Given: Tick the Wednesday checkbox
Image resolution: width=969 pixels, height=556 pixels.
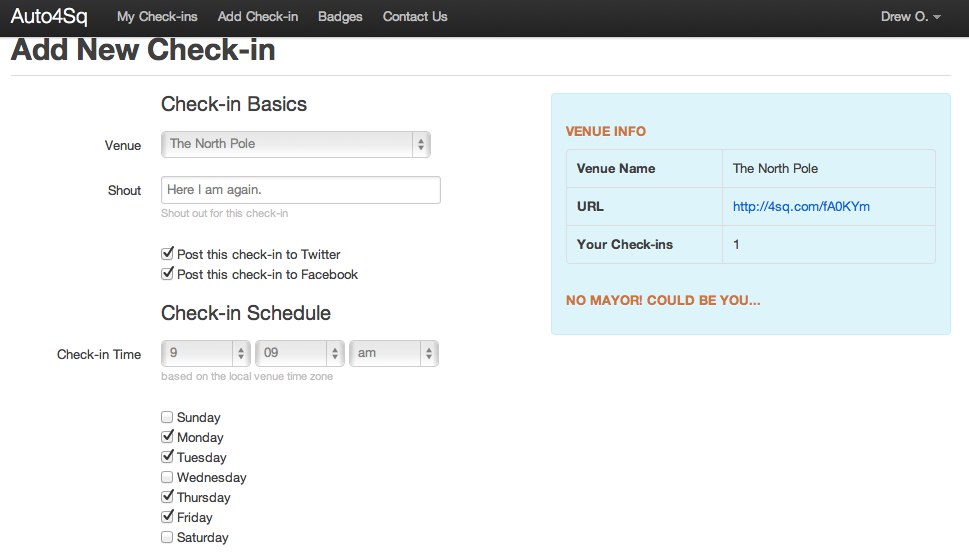Looking at the screenshot, I should coord(168,477).
